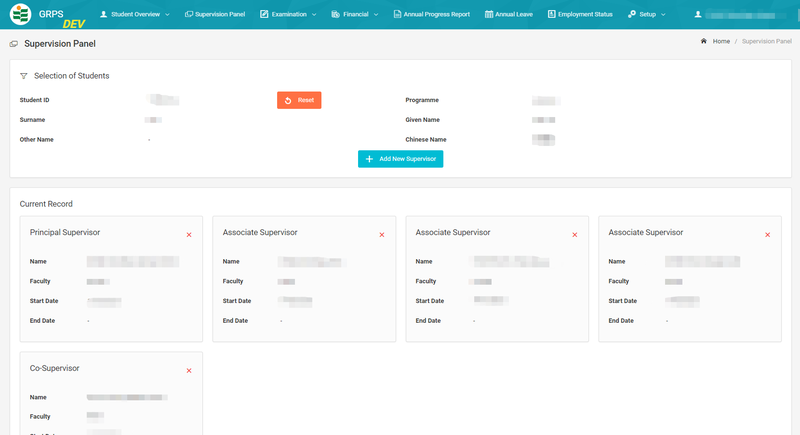Viewport: 800px width, 435px height.
Task: Open the Setup menu
Action: [646, 14]
